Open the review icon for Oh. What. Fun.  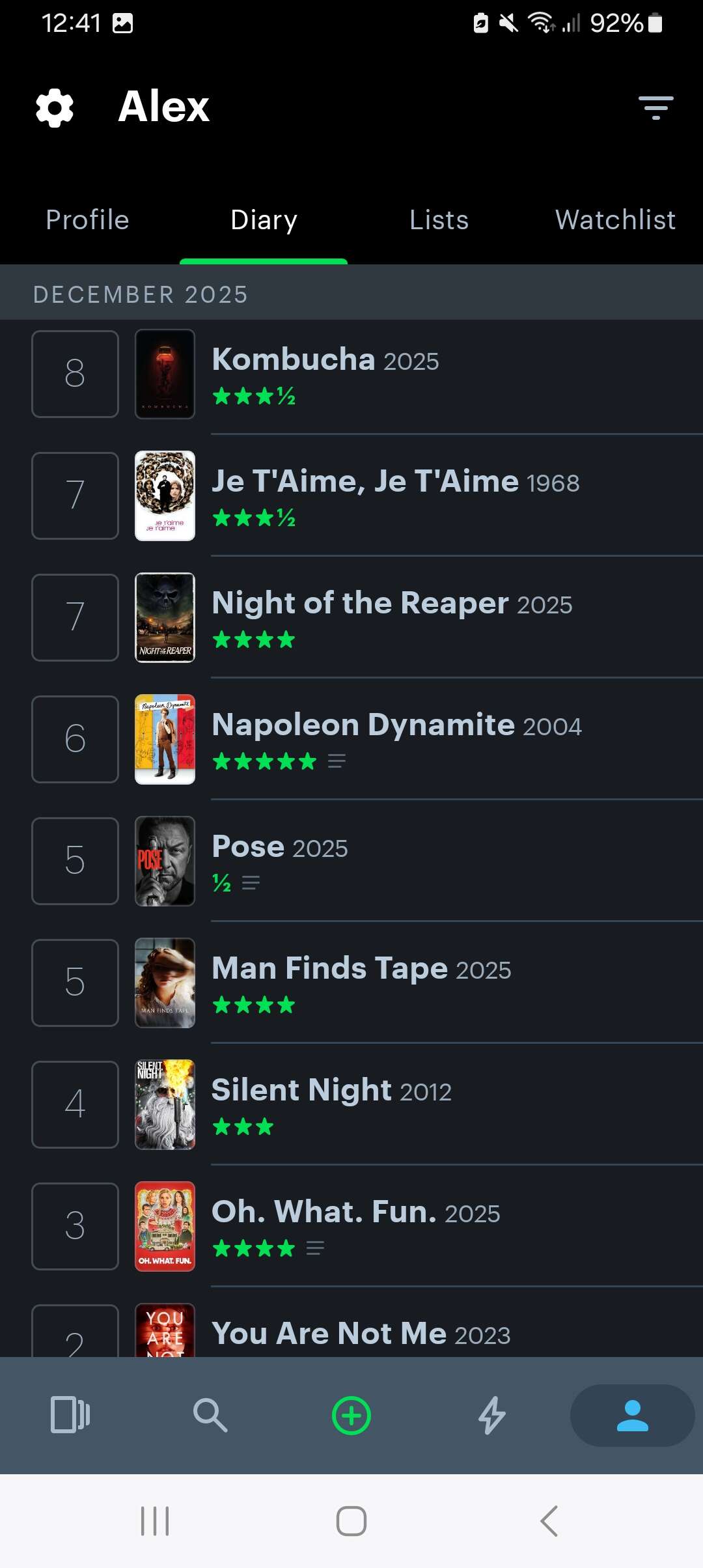[315, 1248]
